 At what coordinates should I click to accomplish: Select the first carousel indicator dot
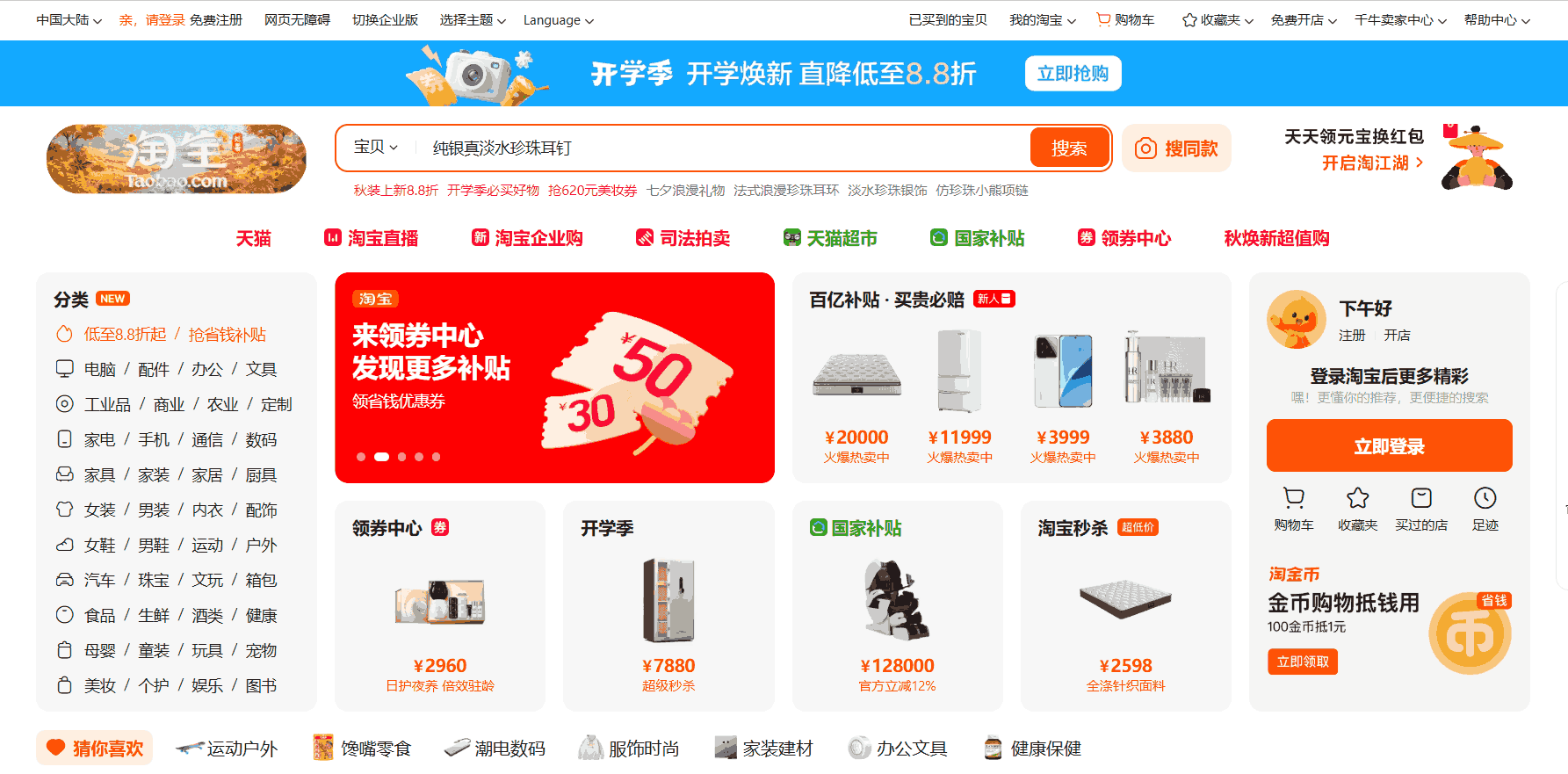pos(361,457)
